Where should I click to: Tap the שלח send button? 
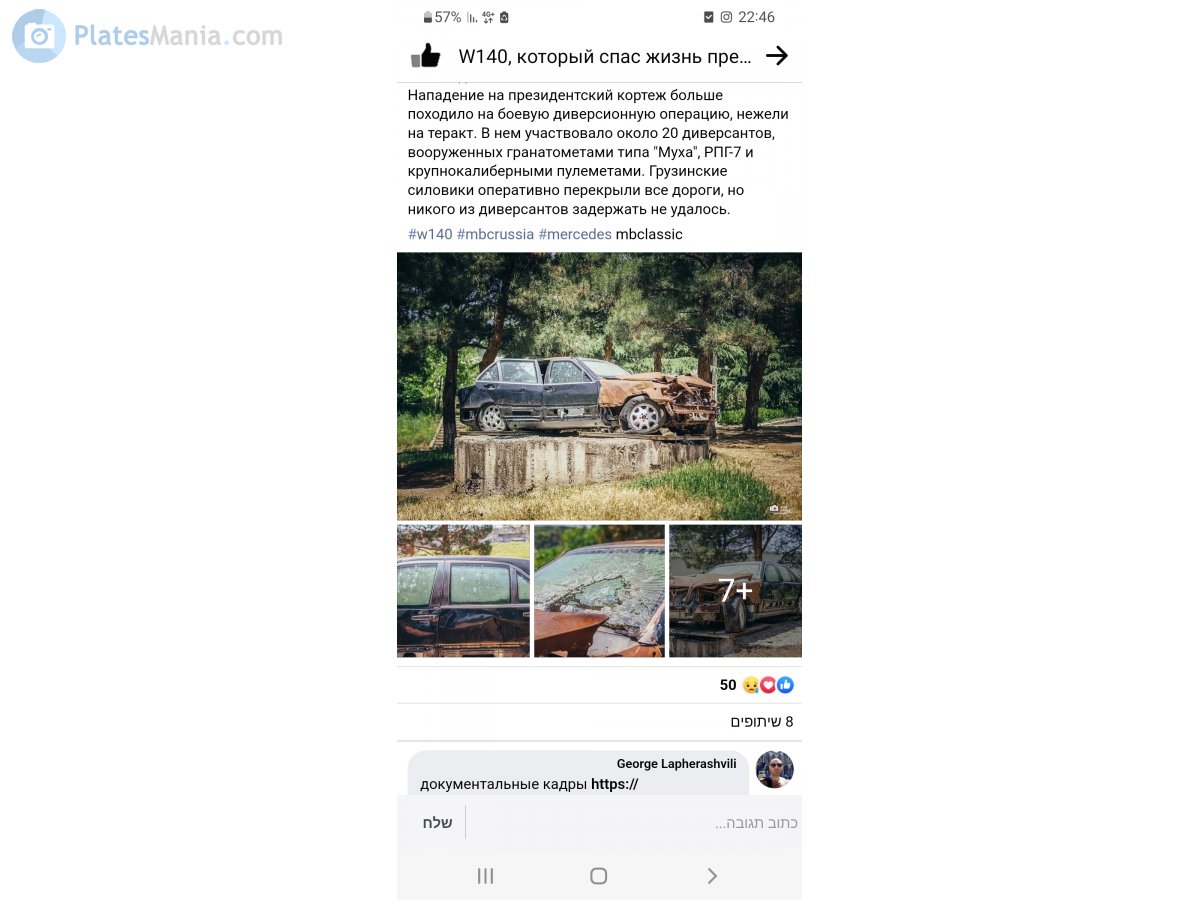point(437,823)
